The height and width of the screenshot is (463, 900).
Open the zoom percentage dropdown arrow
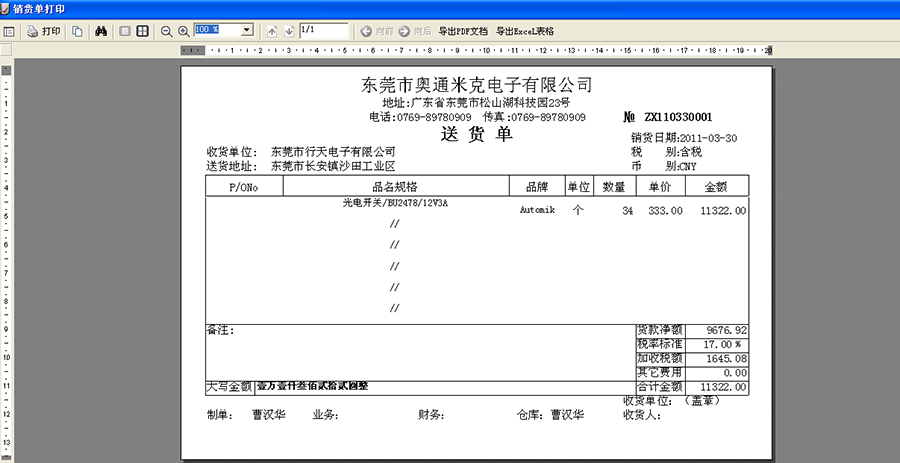(x=247, y=30)
